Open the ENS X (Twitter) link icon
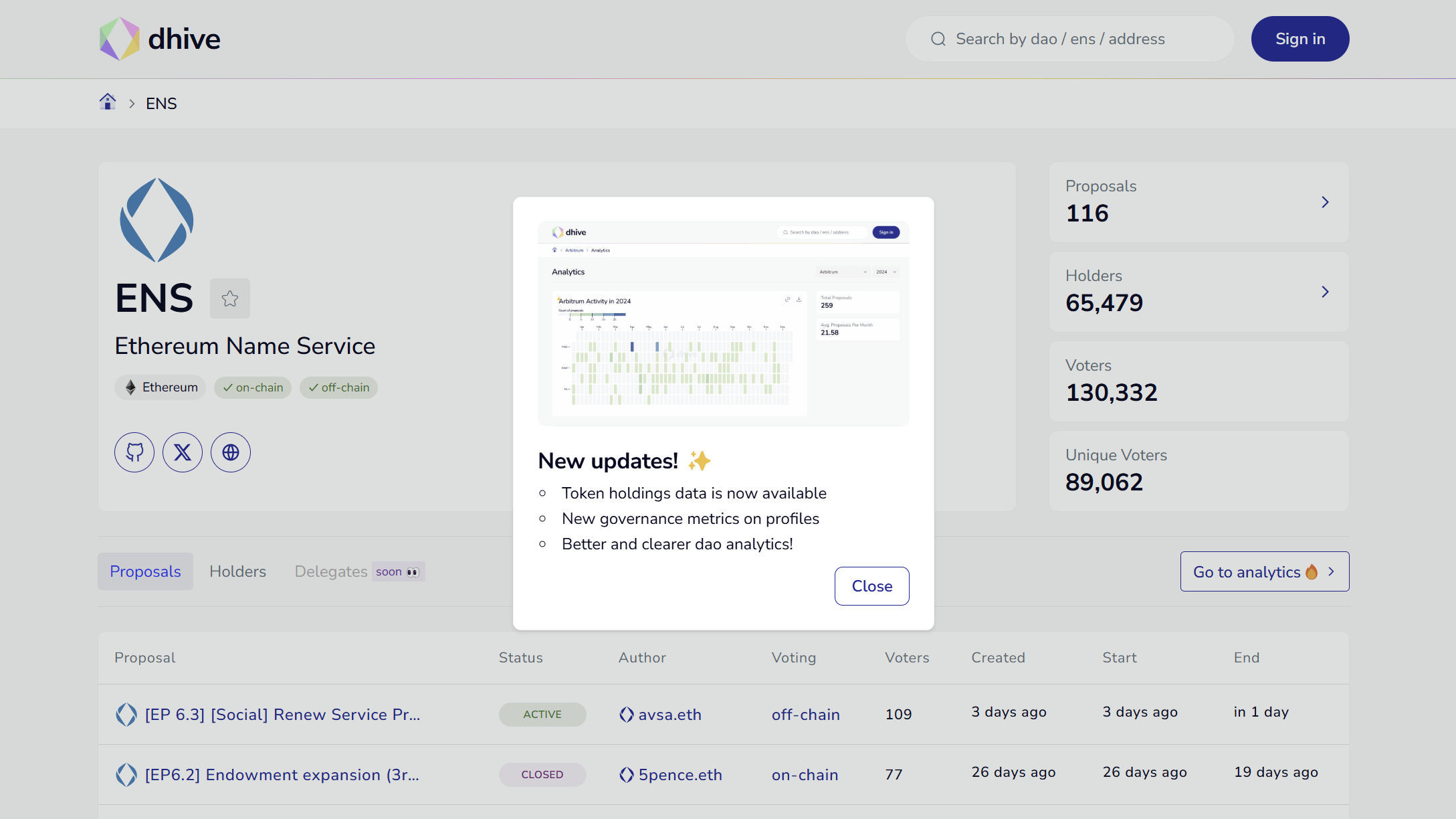1456x819 pixels. click(x=183, y=452)
